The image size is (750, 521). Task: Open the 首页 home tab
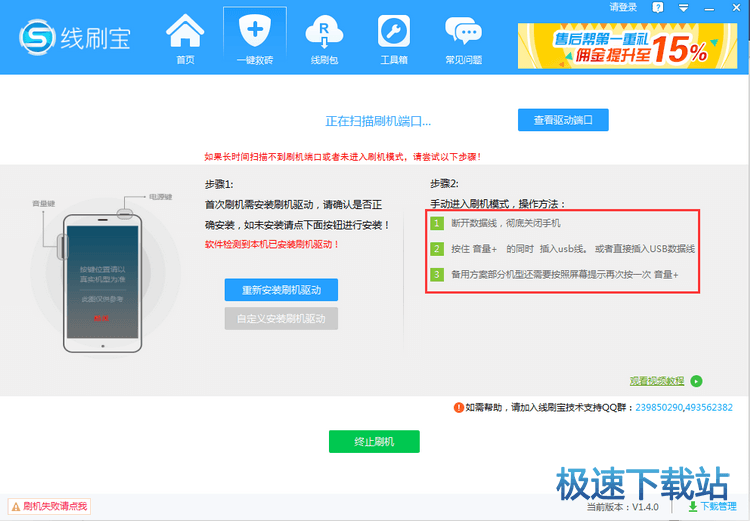pyautogui.click(x=185, y=38)
